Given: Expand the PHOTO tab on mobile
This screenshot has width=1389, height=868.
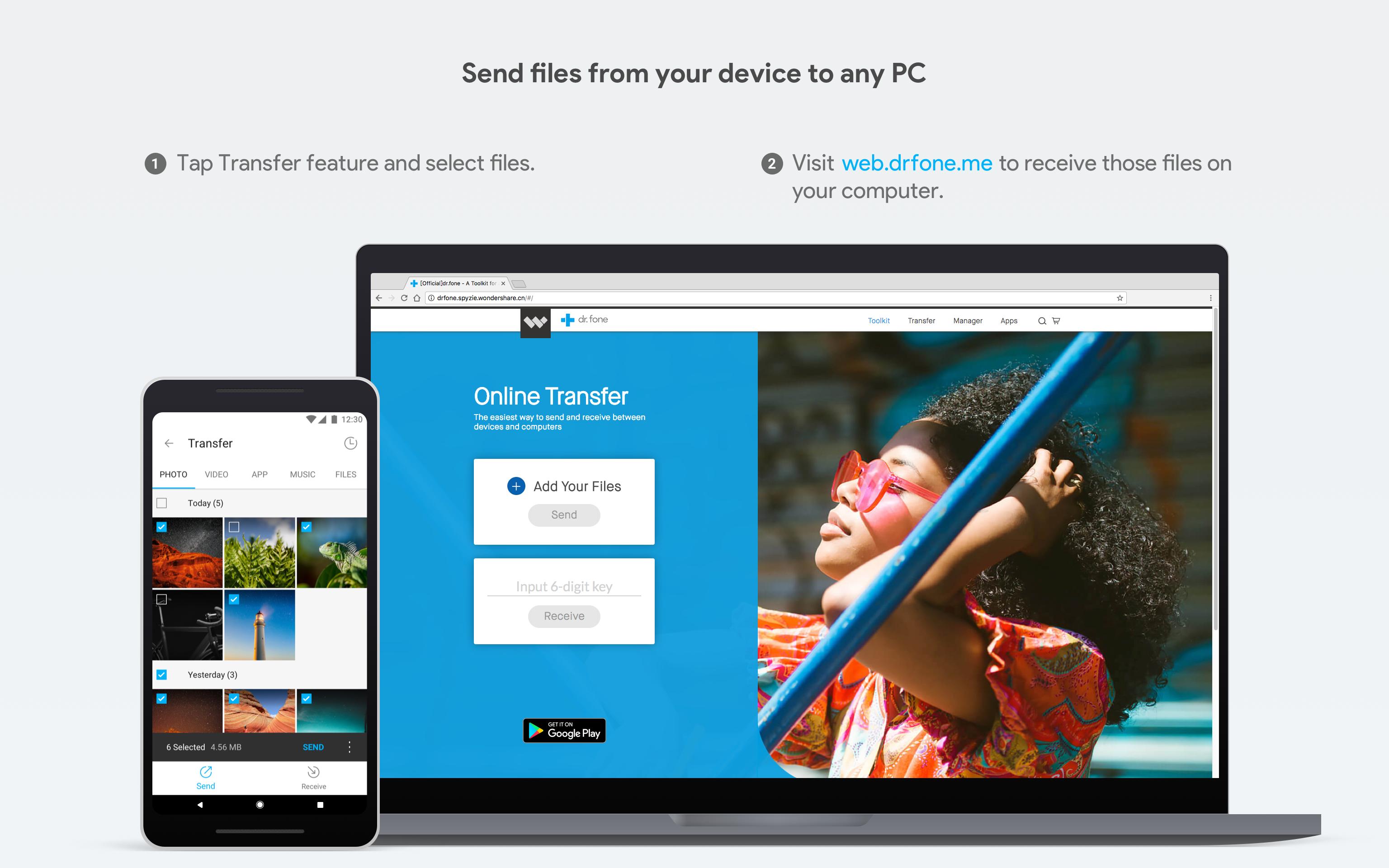Looking at the screenshot, I should (174, 474).
